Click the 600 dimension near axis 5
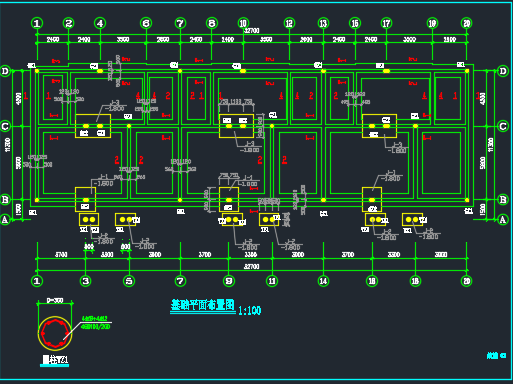The width and height of the screenshot is (513, 384). [x=125, y=247]
